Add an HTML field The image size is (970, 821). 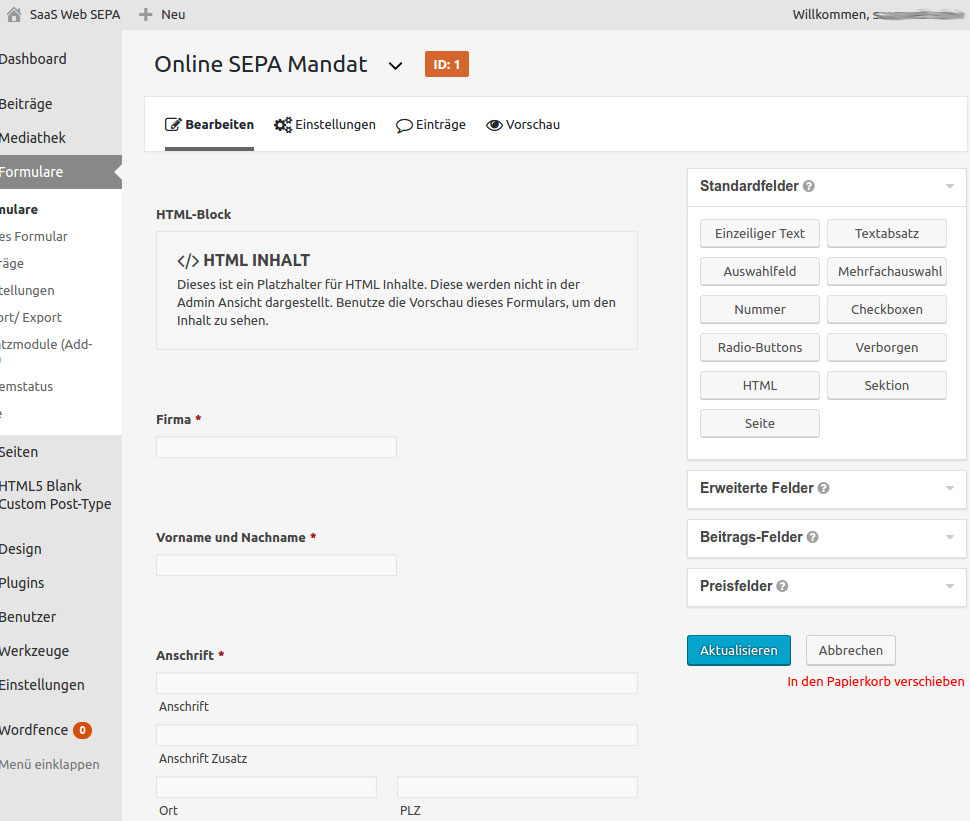[760, 385]
